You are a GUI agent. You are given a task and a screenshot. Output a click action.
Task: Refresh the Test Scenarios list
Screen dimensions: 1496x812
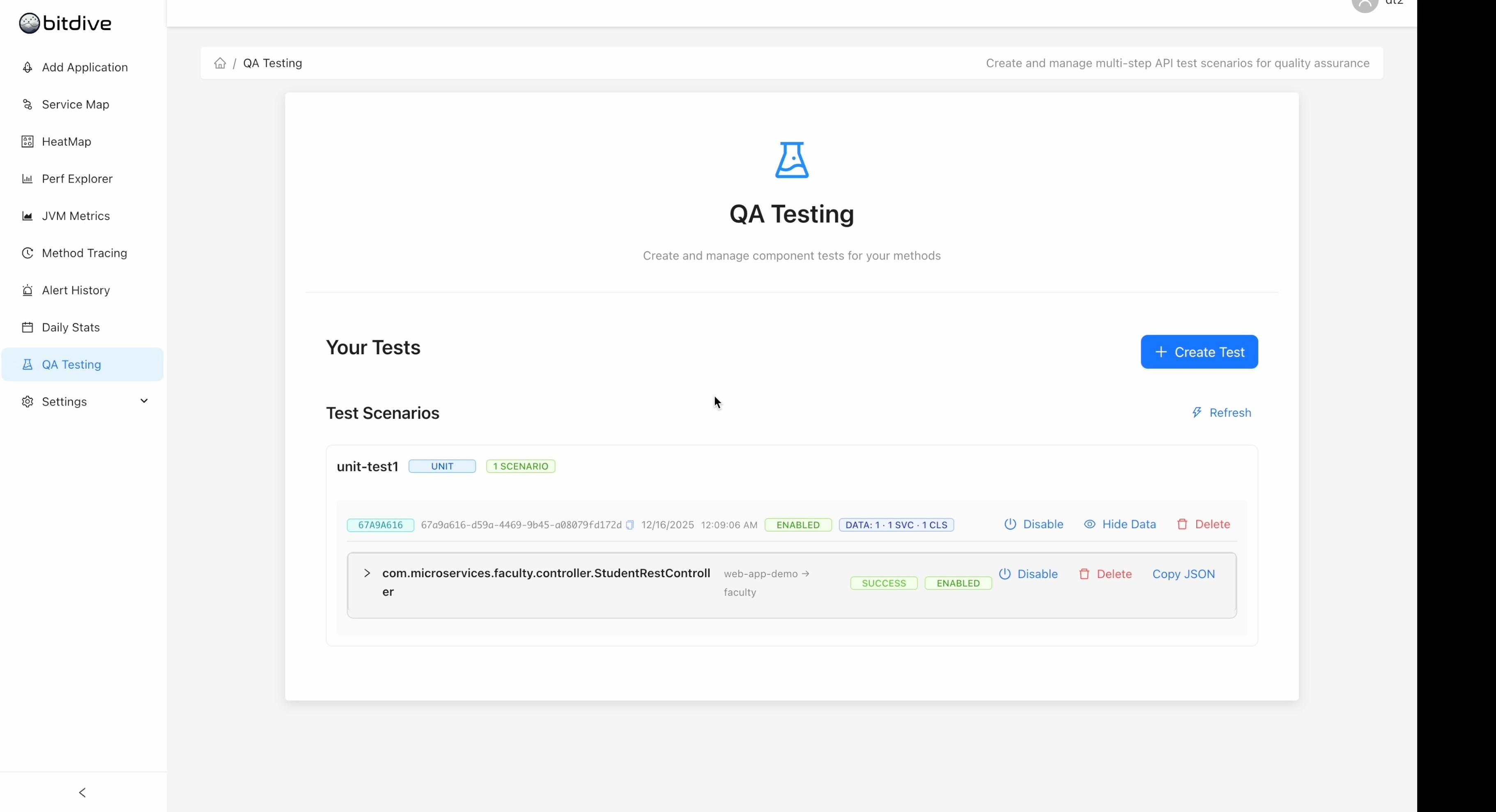pyautogui.click(x=1221, y=413)
